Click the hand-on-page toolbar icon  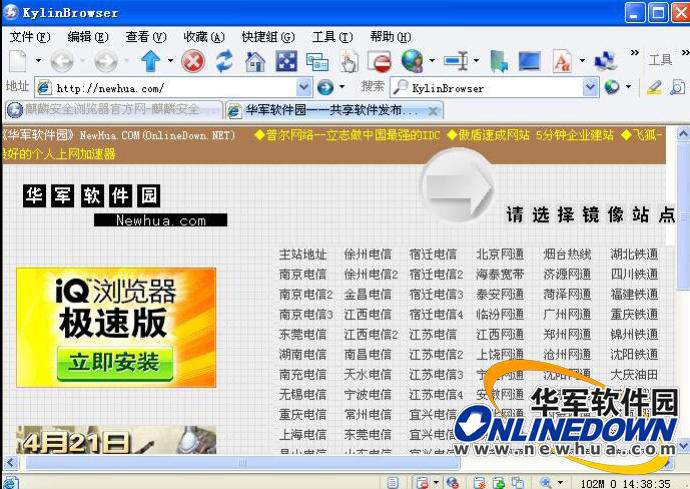click(x=349, y=61)
